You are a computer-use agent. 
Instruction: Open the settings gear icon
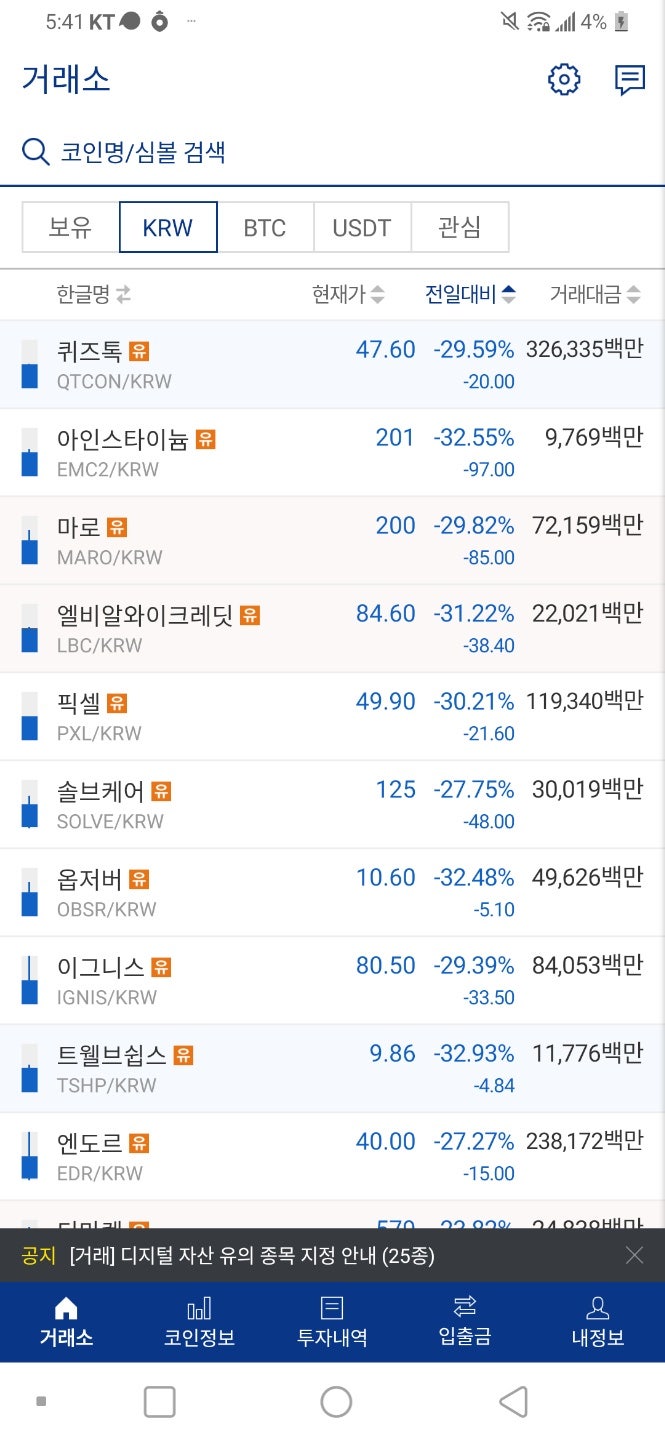click(564, 80)
